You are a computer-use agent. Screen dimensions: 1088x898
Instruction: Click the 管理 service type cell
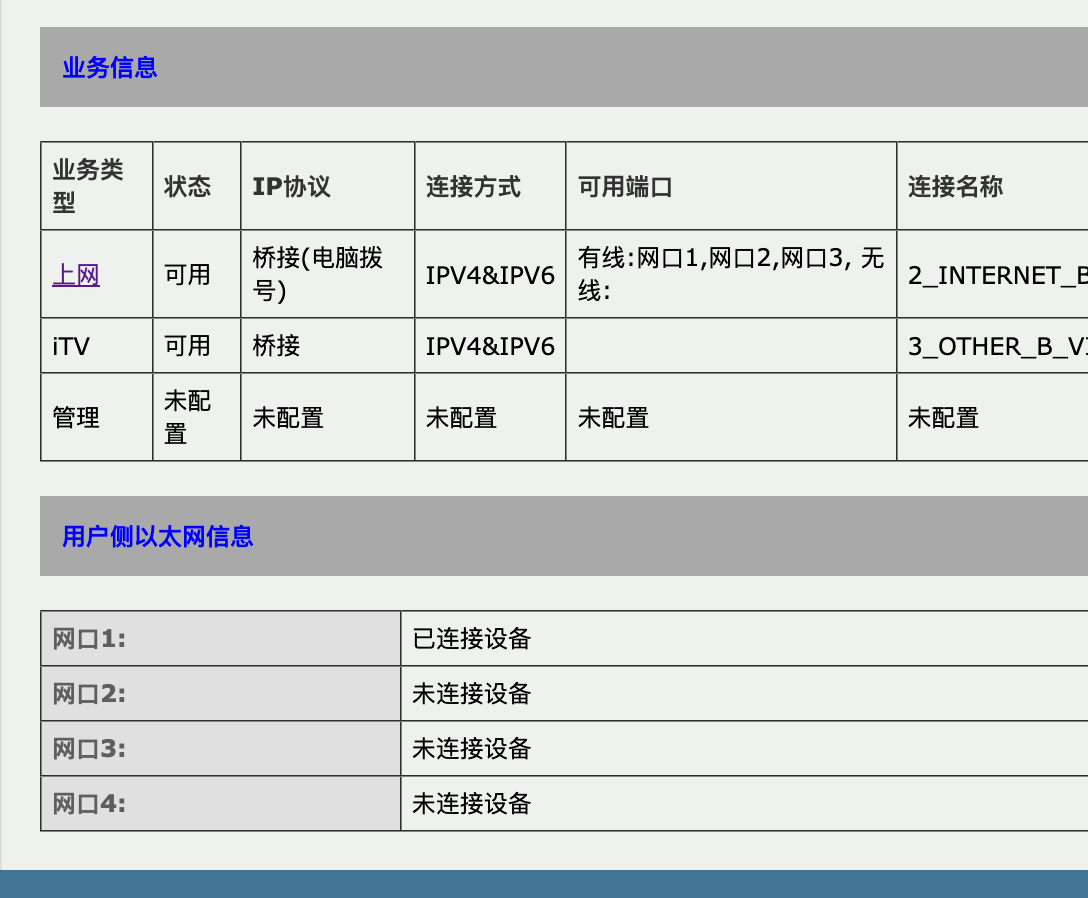(x=76, y=417)
